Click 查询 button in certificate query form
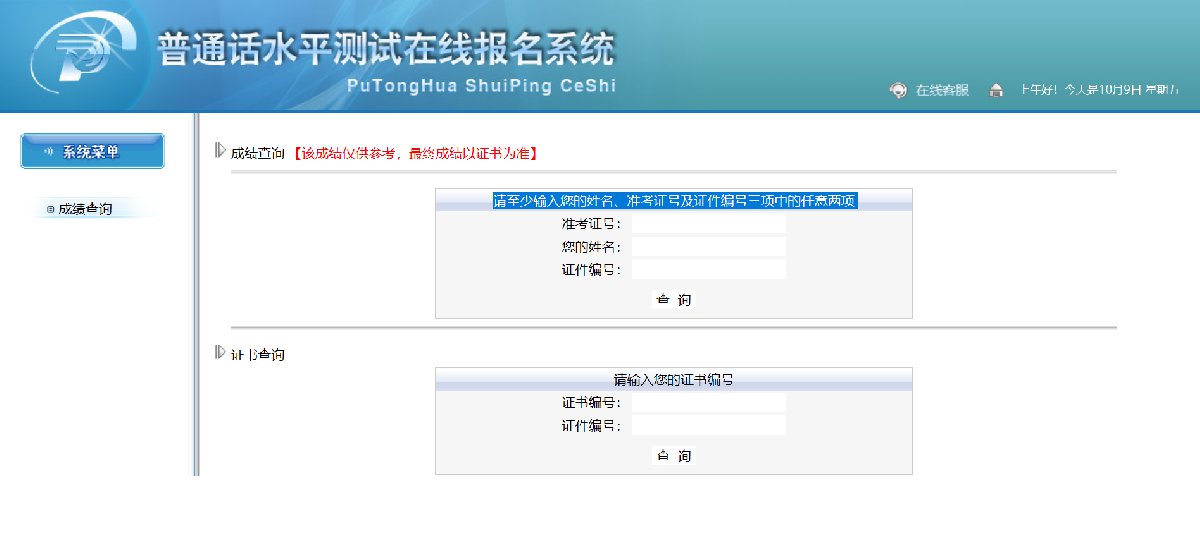Image resolution: width=1200 pixels, height=541 pixels. (674, 456)
